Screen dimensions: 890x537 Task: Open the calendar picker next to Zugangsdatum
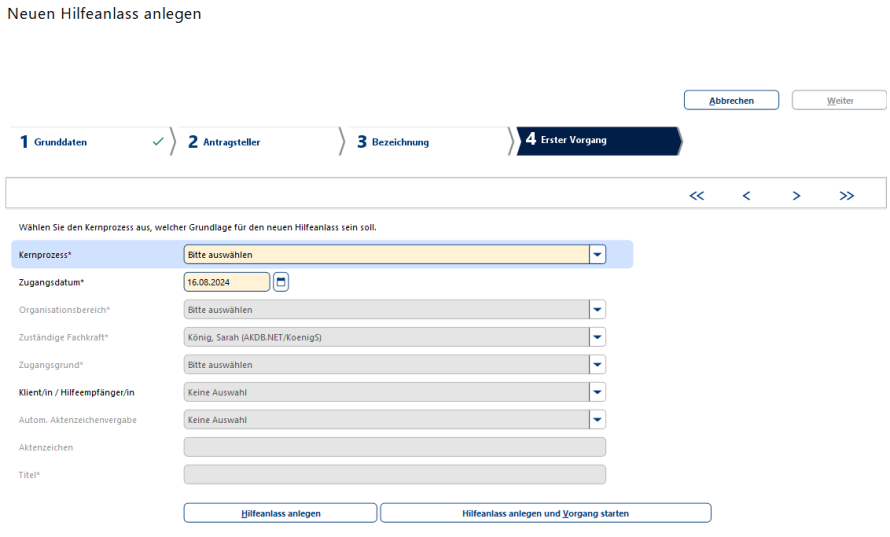[x=280, y=282]
